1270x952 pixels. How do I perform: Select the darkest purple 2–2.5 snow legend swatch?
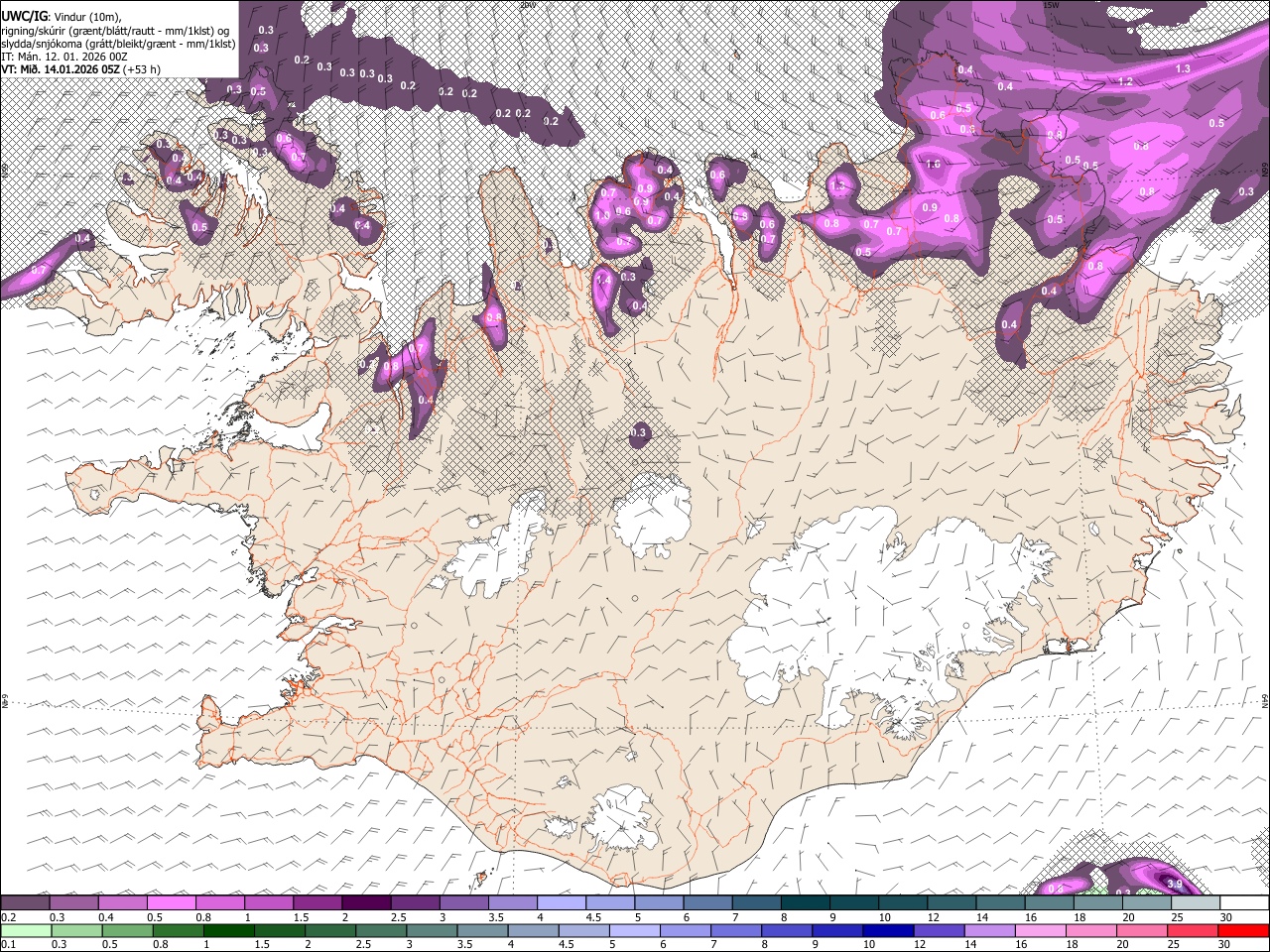[366, 903]
